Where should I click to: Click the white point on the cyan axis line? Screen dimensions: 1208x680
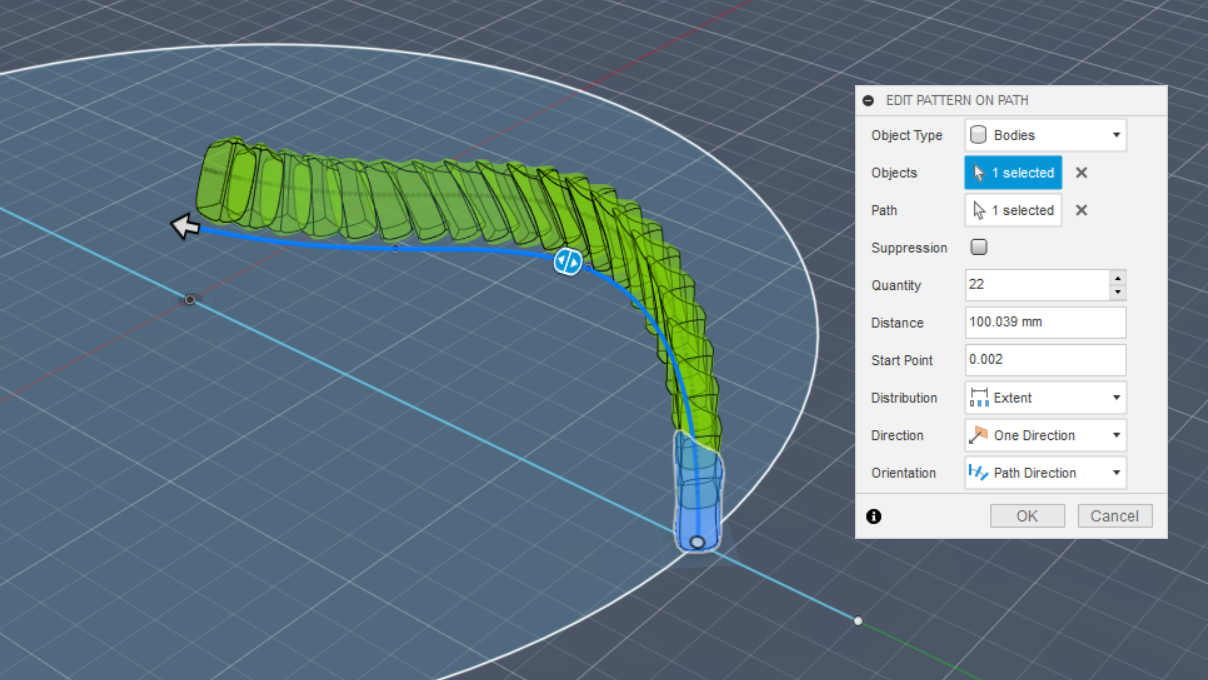[858, 621]
